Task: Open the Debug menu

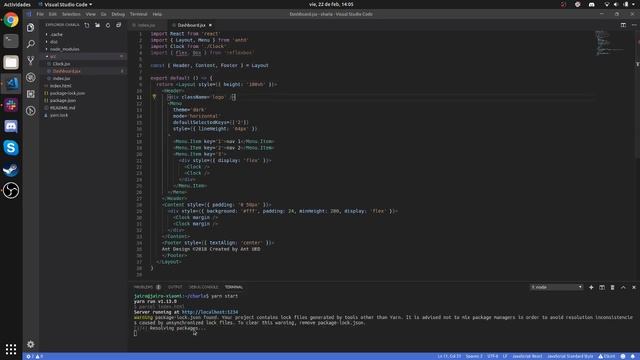Action: point(118,14)
